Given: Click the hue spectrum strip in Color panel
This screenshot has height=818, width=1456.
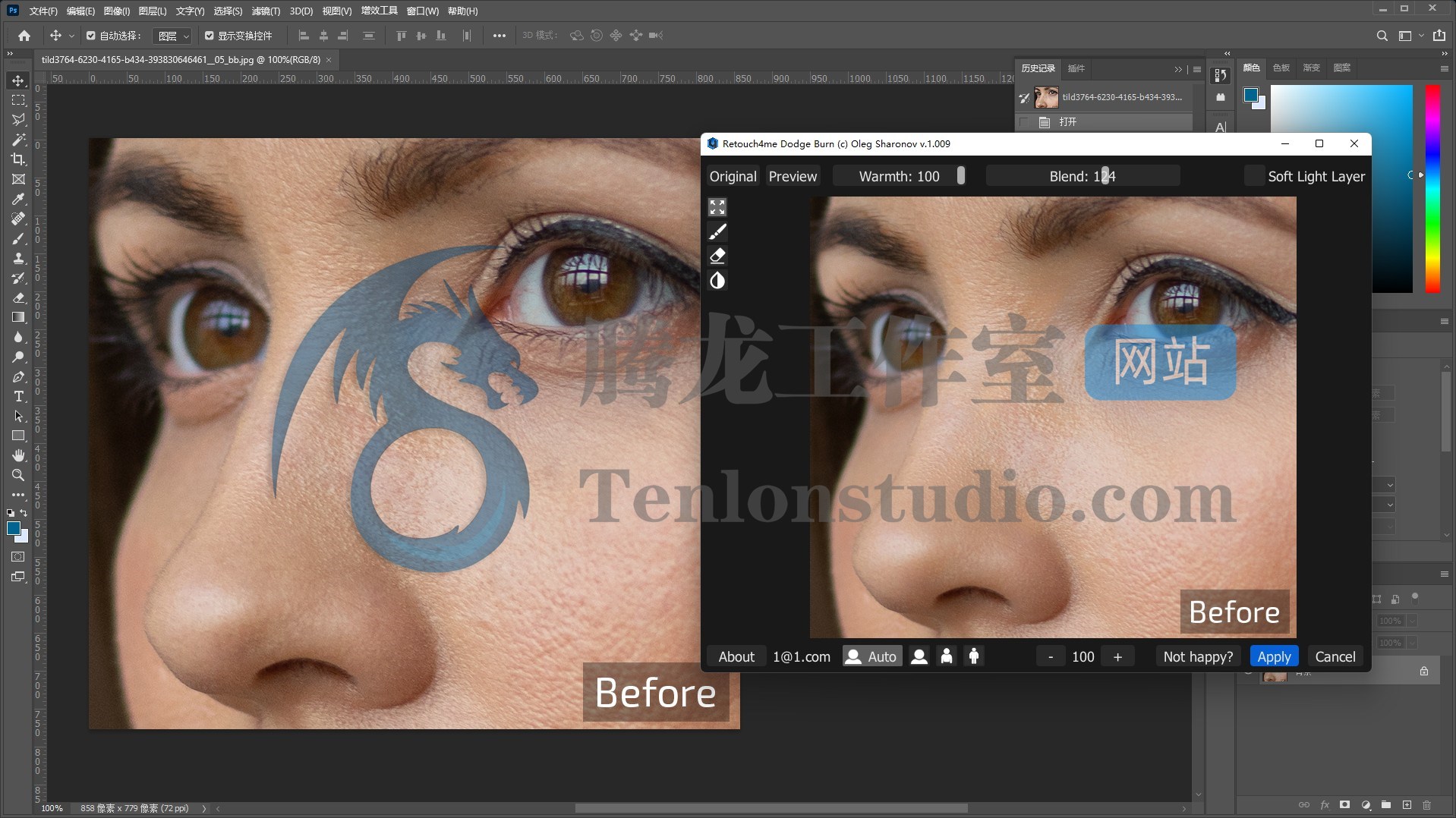Looking at the screenshot, I should [x=1432, y=188].
